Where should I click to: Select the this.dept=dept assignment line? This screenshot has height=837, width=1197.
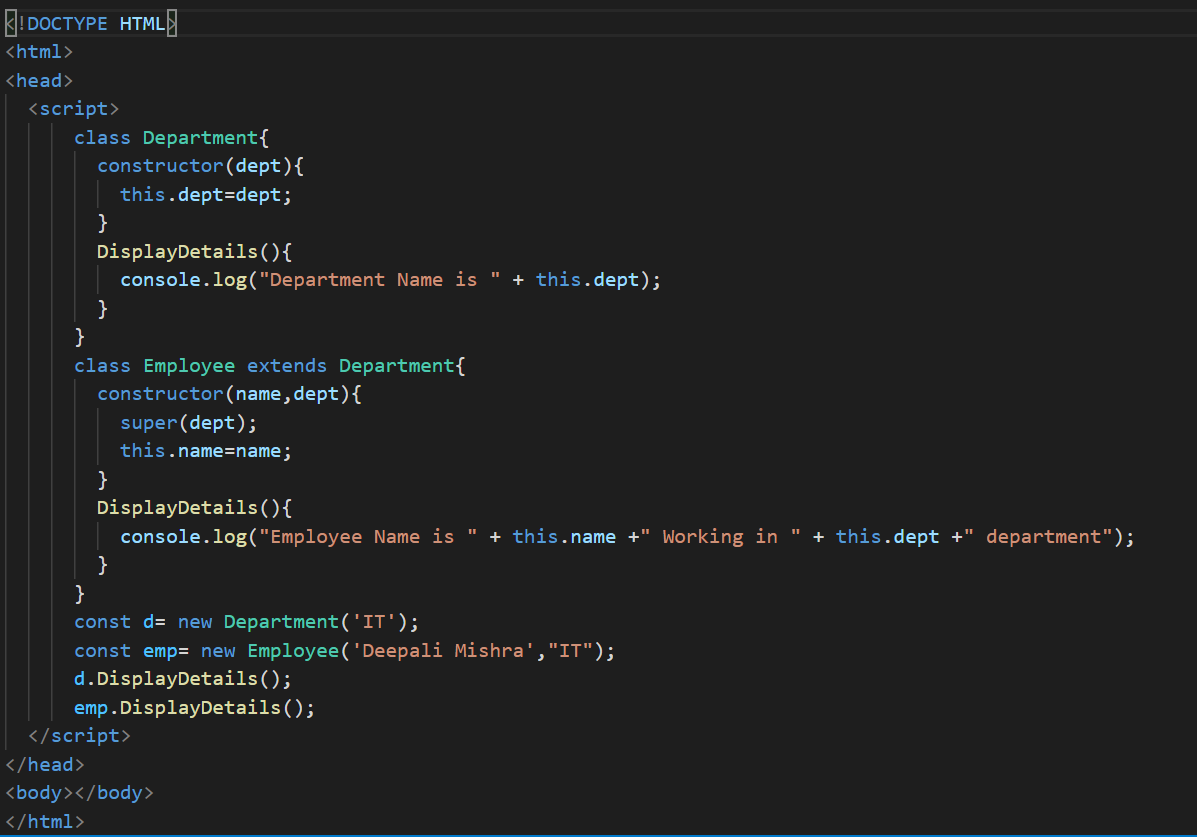pyautogui.click(x=205, y=194)
